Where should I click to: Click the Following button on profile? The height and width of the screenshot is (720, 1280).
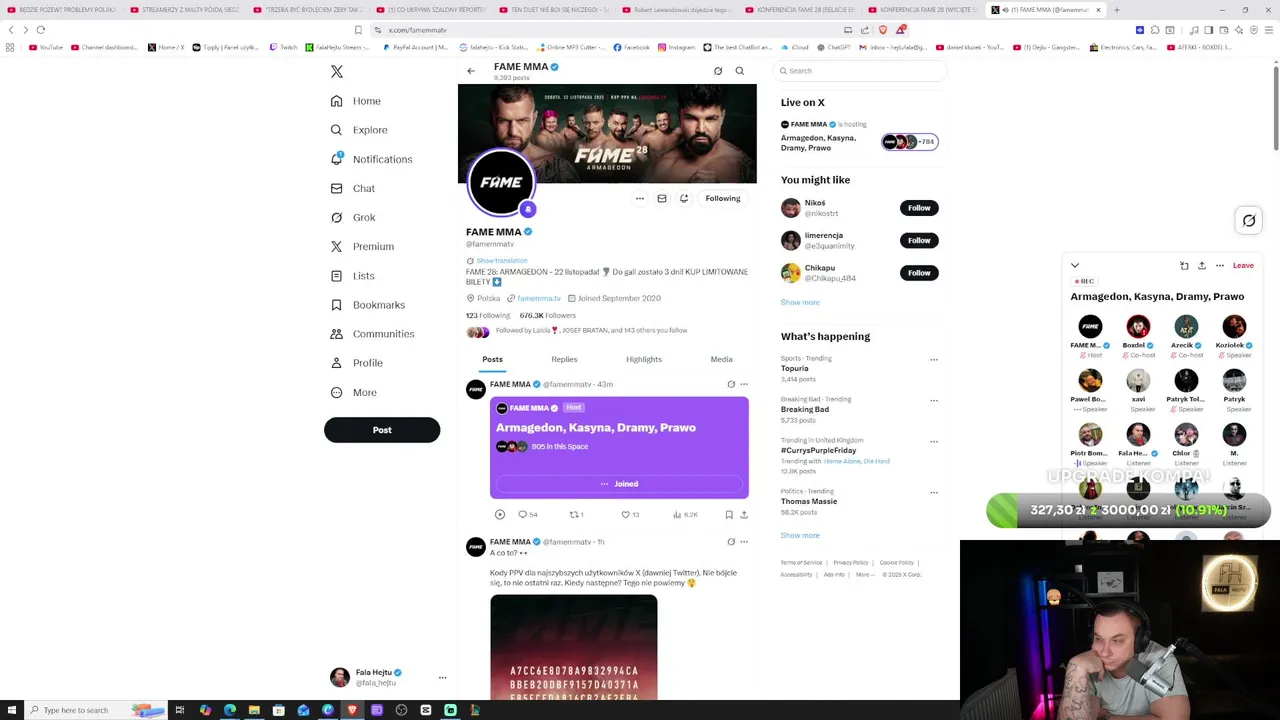pos(723,198)
